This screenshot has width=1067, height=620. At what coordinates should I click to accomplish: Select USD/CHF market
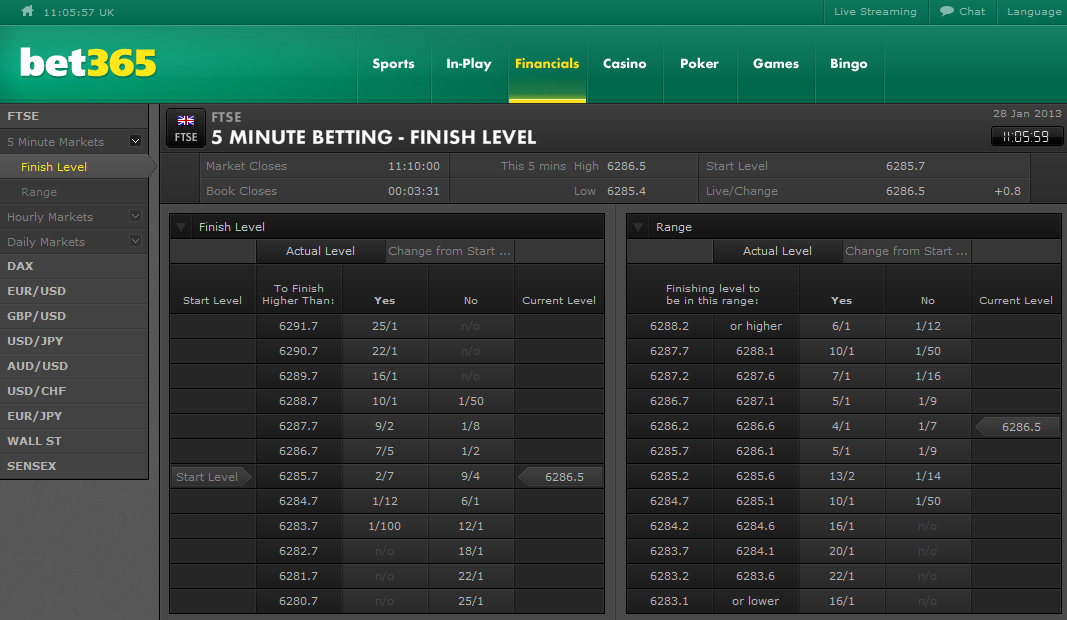(x=74, y=391)
